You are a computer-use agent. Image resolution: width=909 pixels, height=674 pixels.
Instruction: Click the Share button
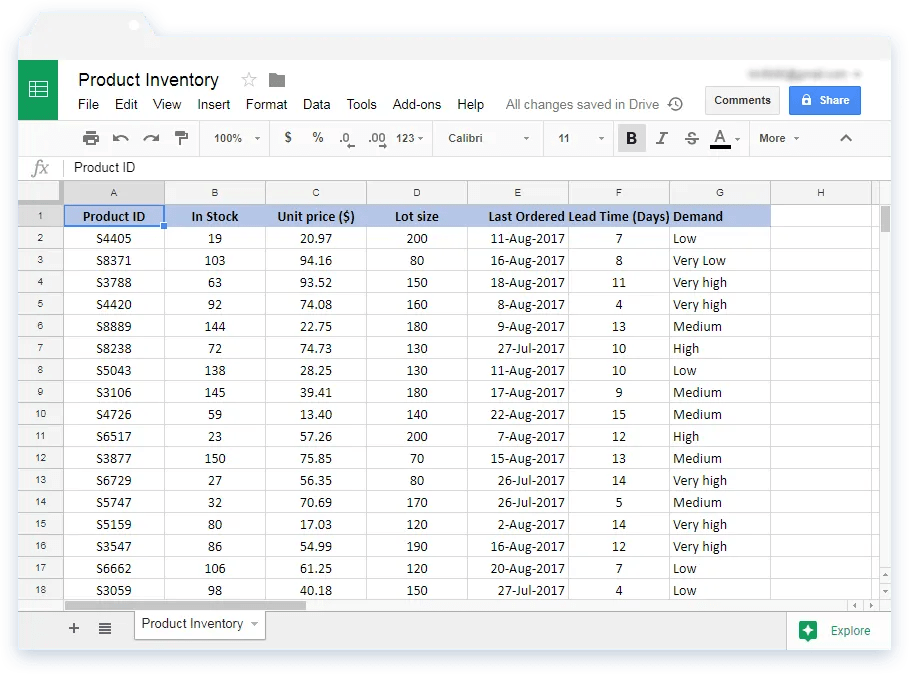click(824, 100)
